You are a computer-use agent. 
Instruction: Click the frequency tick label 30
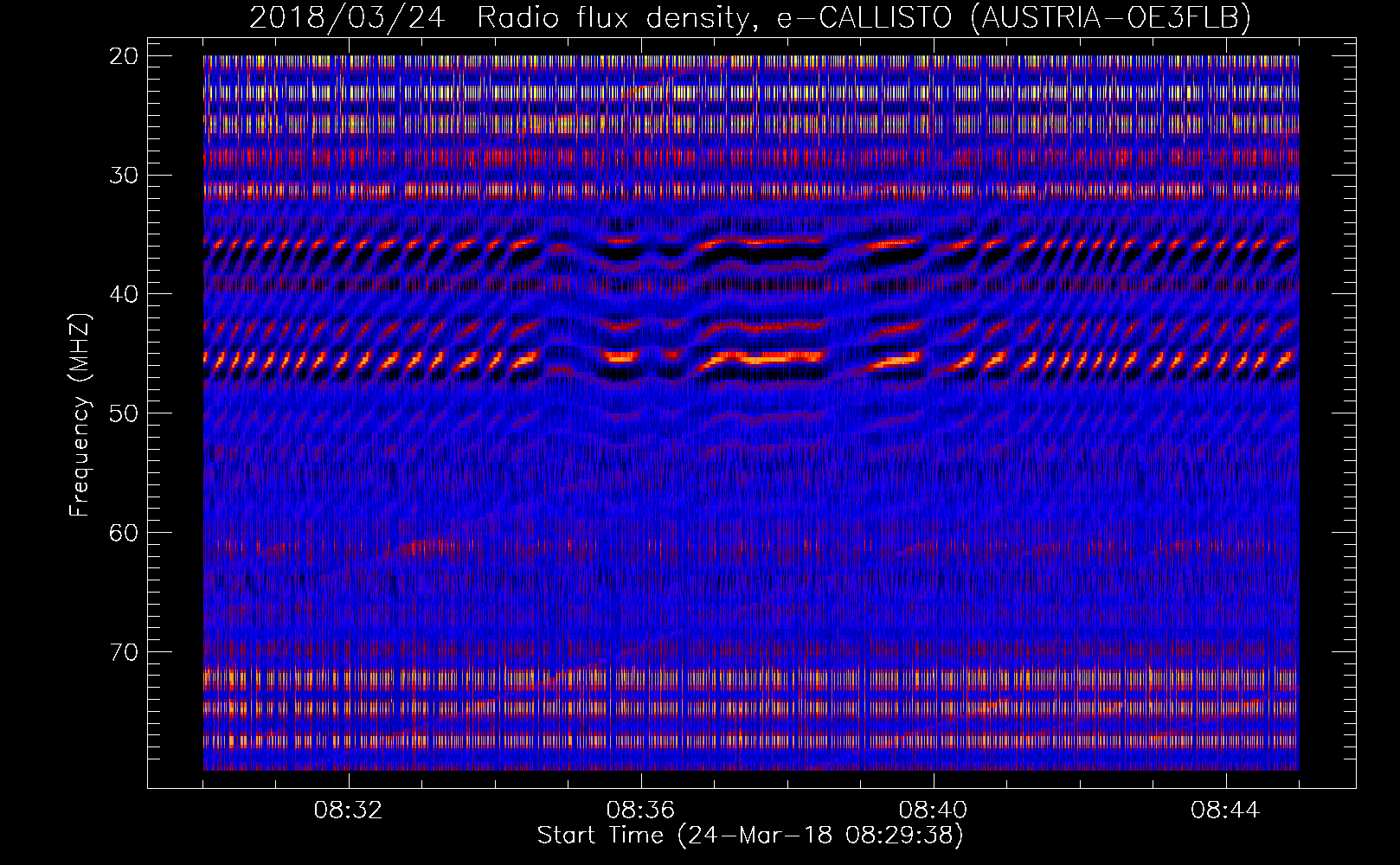click(125, 176)
